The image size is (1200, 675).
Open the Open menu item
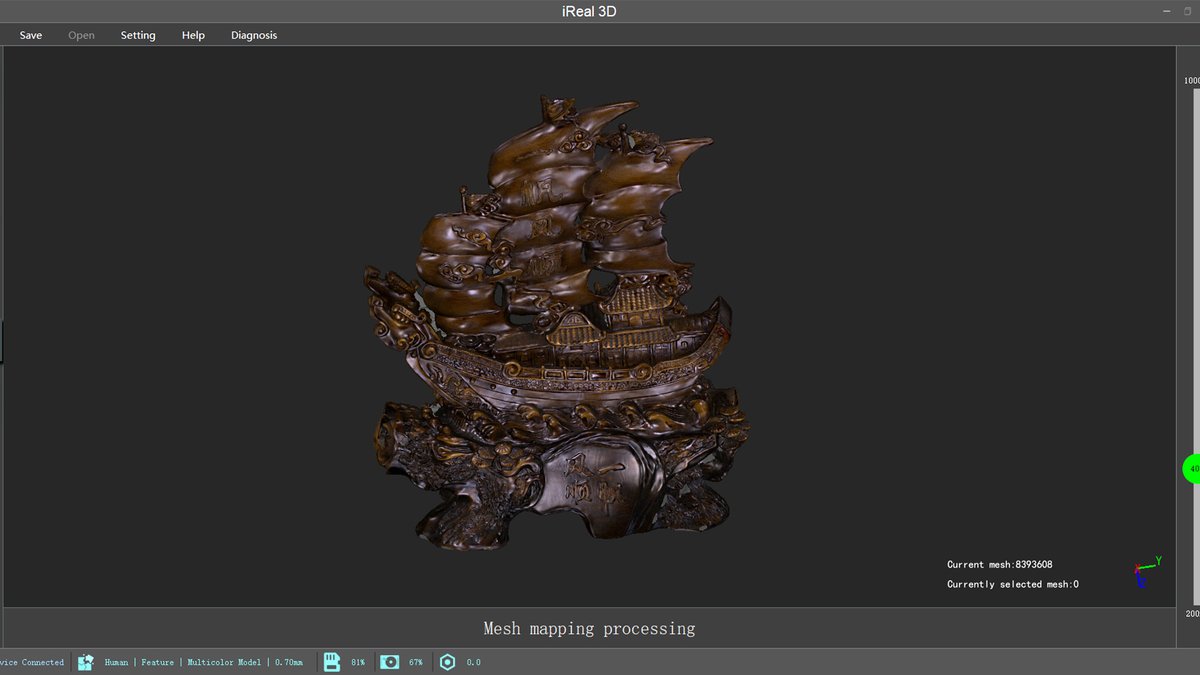tap(81, 35)
